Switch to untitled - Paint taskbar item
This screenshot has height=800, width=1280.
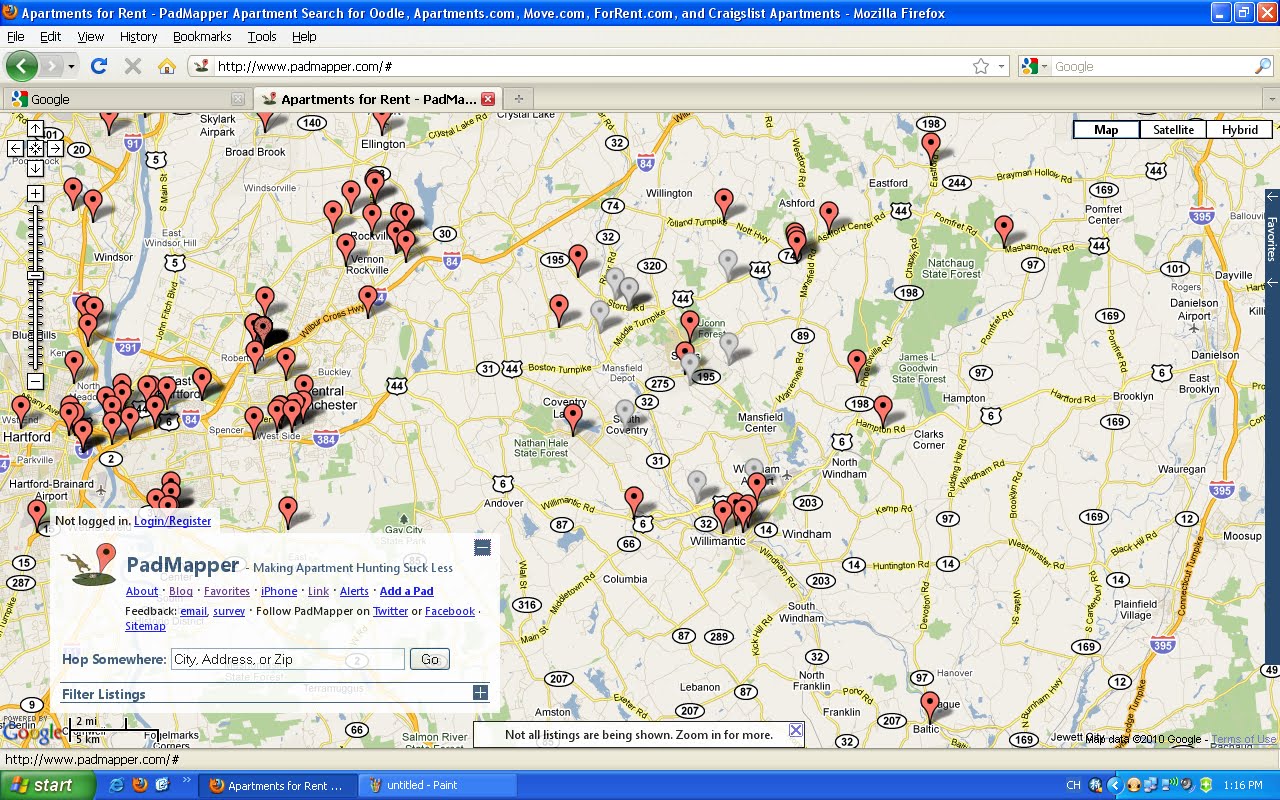click(438, 785)
